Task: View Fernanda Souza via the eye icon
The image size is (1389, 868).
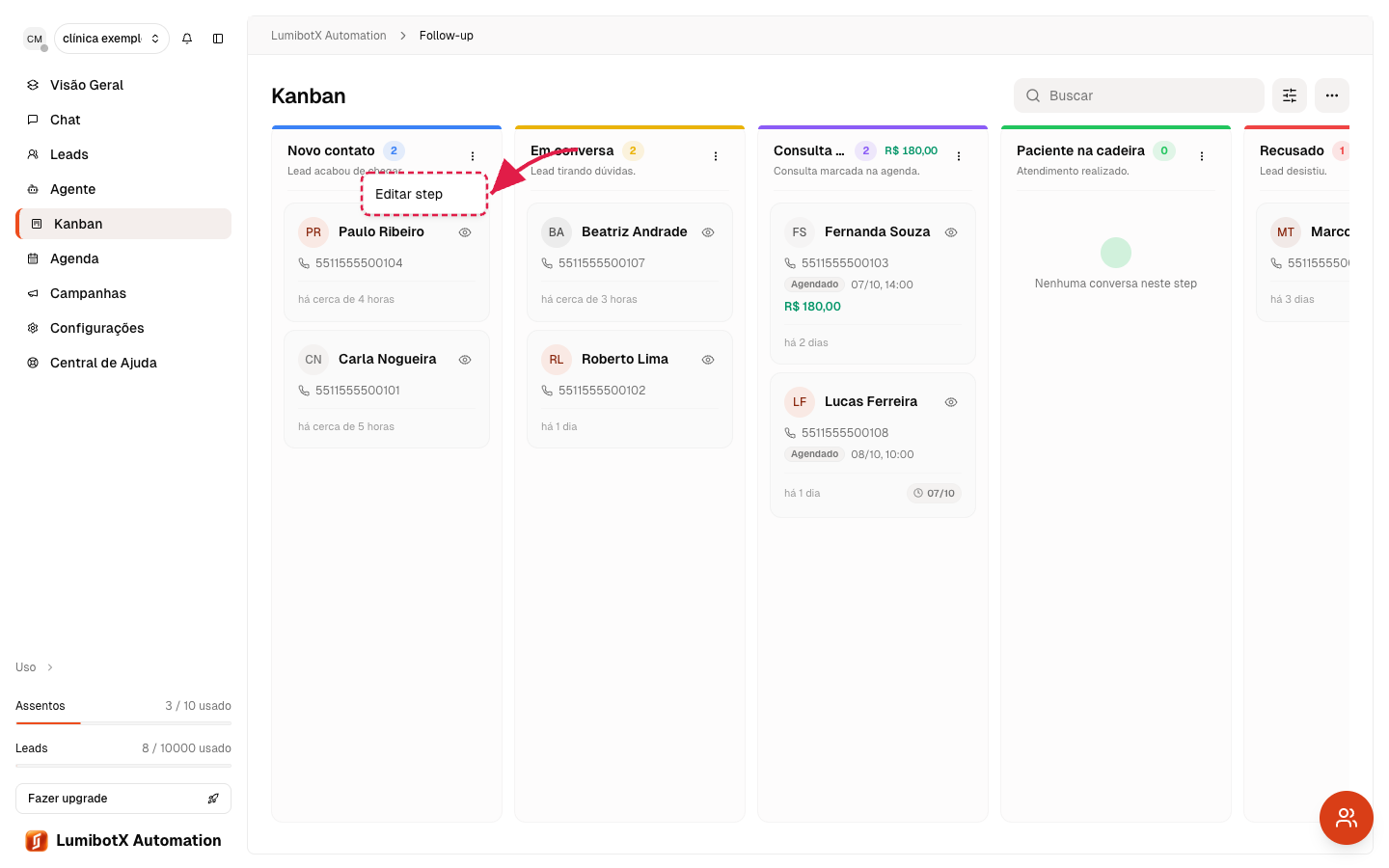Action: [x=951, y=232]
